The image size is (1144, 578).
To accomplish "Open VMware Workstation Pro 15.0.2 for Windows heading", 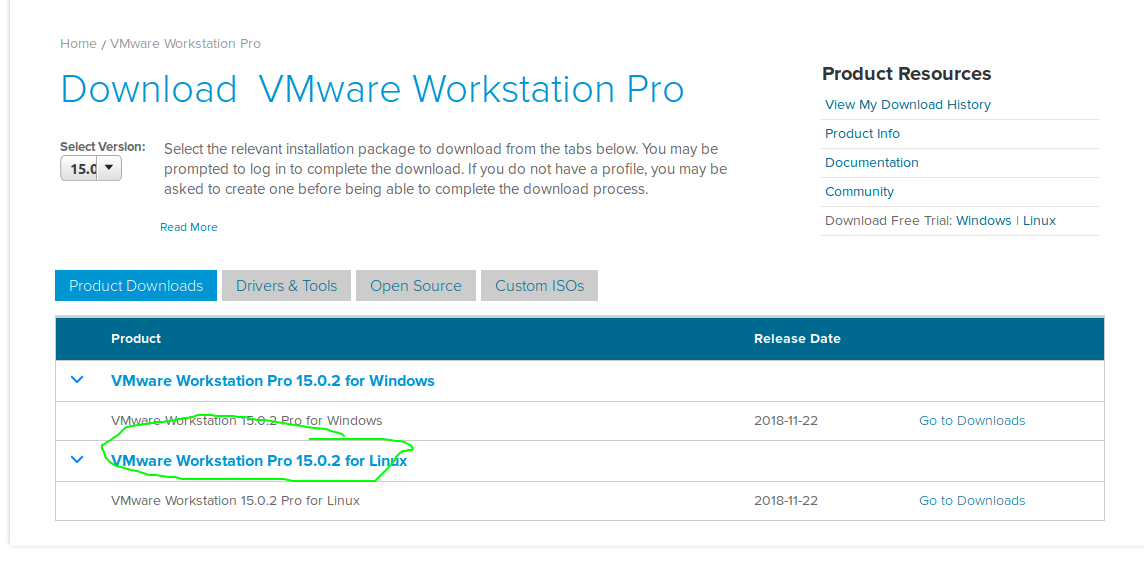I will click(273, 381).
